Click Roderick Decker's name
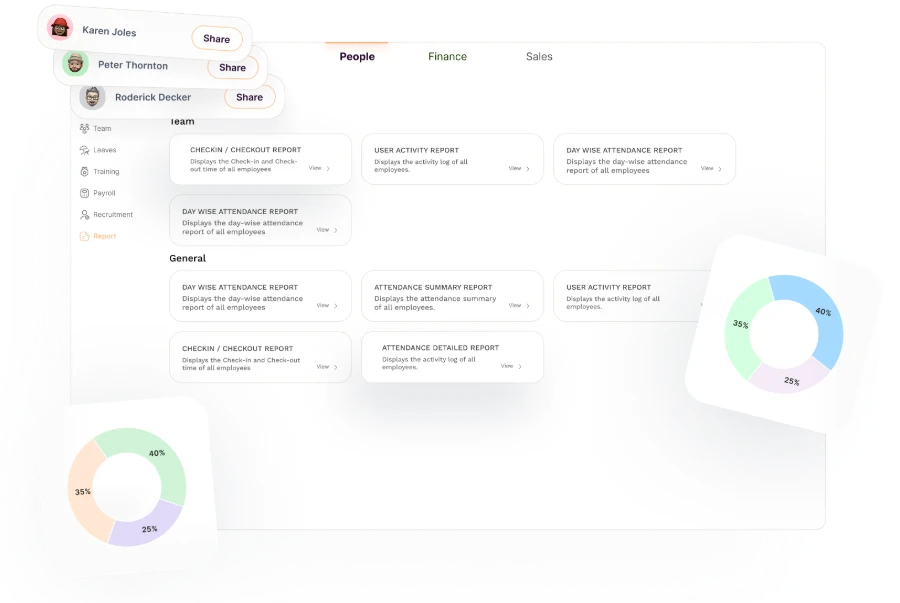Viewport: 900px width, 603px height. coord(153,98)
